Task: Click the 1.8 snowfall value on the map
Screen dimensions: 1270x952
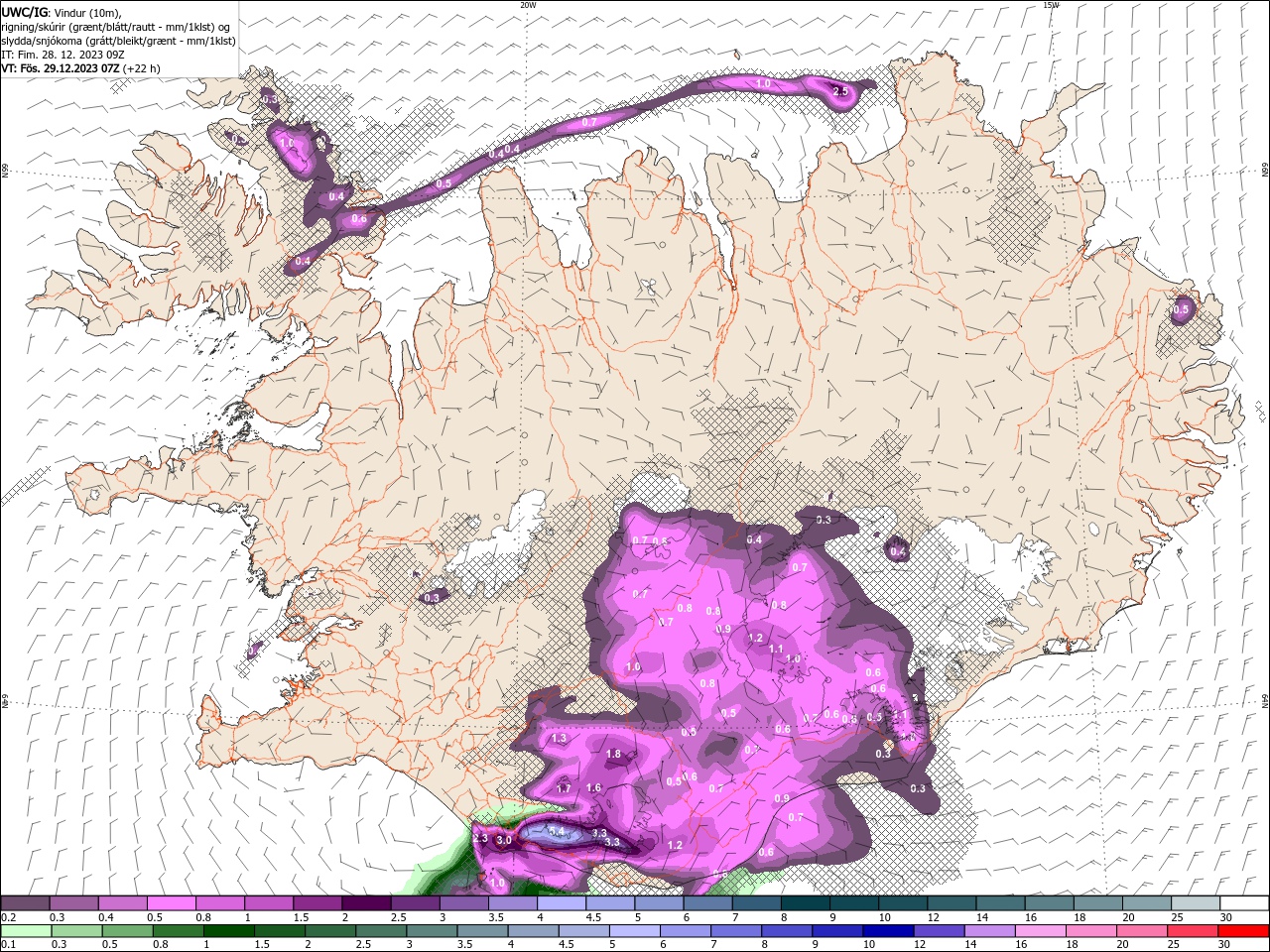Action: pyautogui.click(x=613, y=755)
